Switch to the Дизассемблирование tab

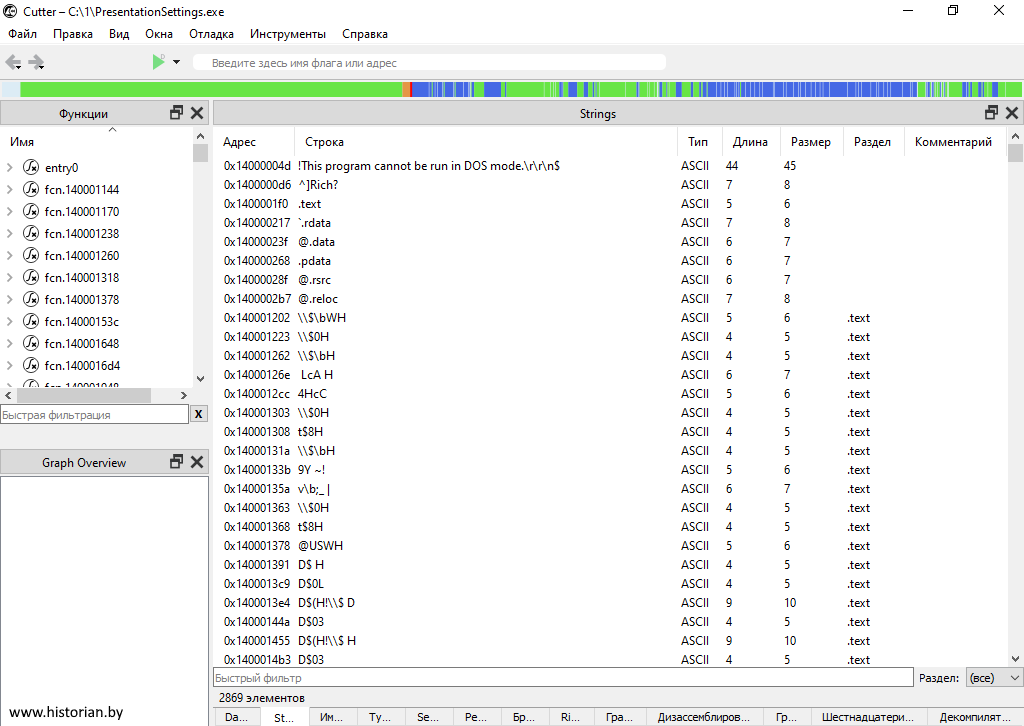coord(704,717)
